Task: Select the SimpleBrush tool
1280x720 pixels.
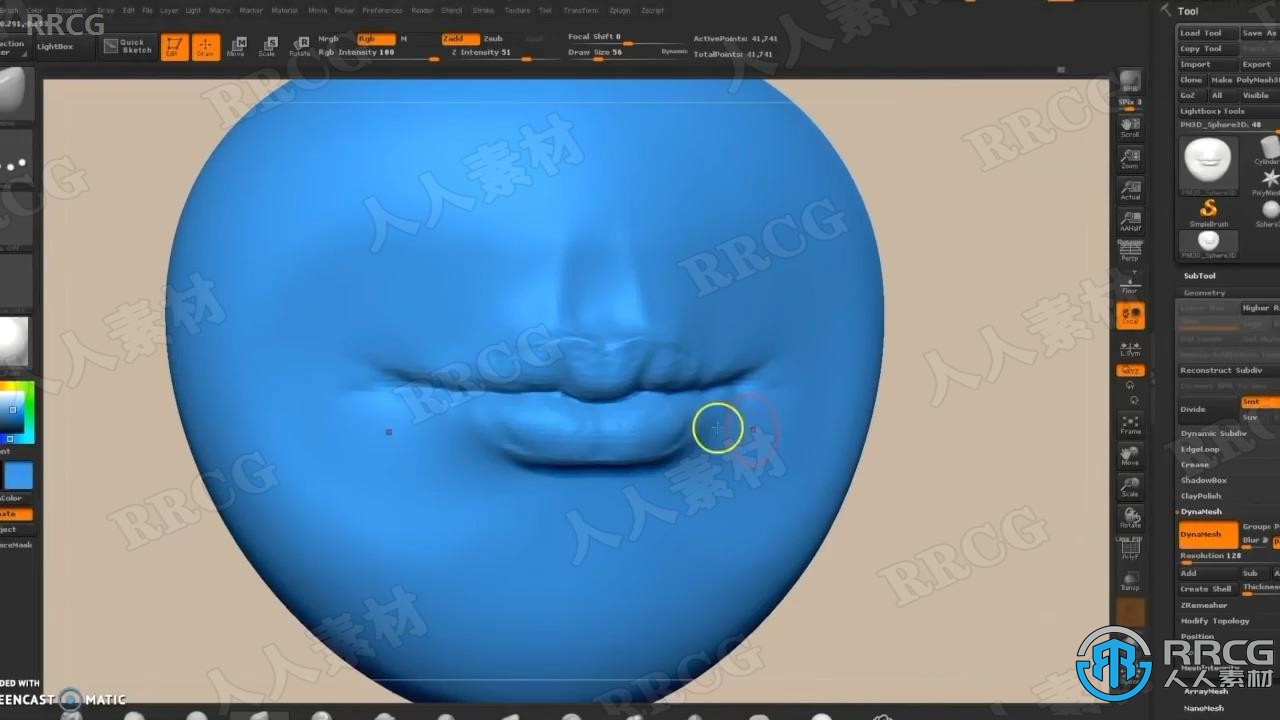Action: pyautogui.click(x=1209, y=212)
